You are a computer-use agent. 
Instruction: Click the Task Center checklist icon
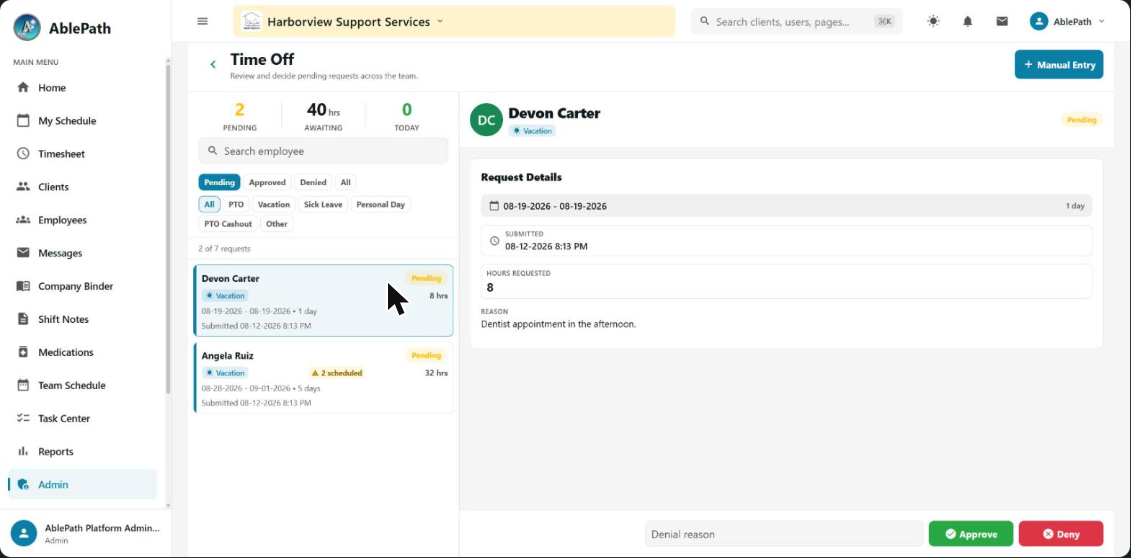tap(23, 418)
